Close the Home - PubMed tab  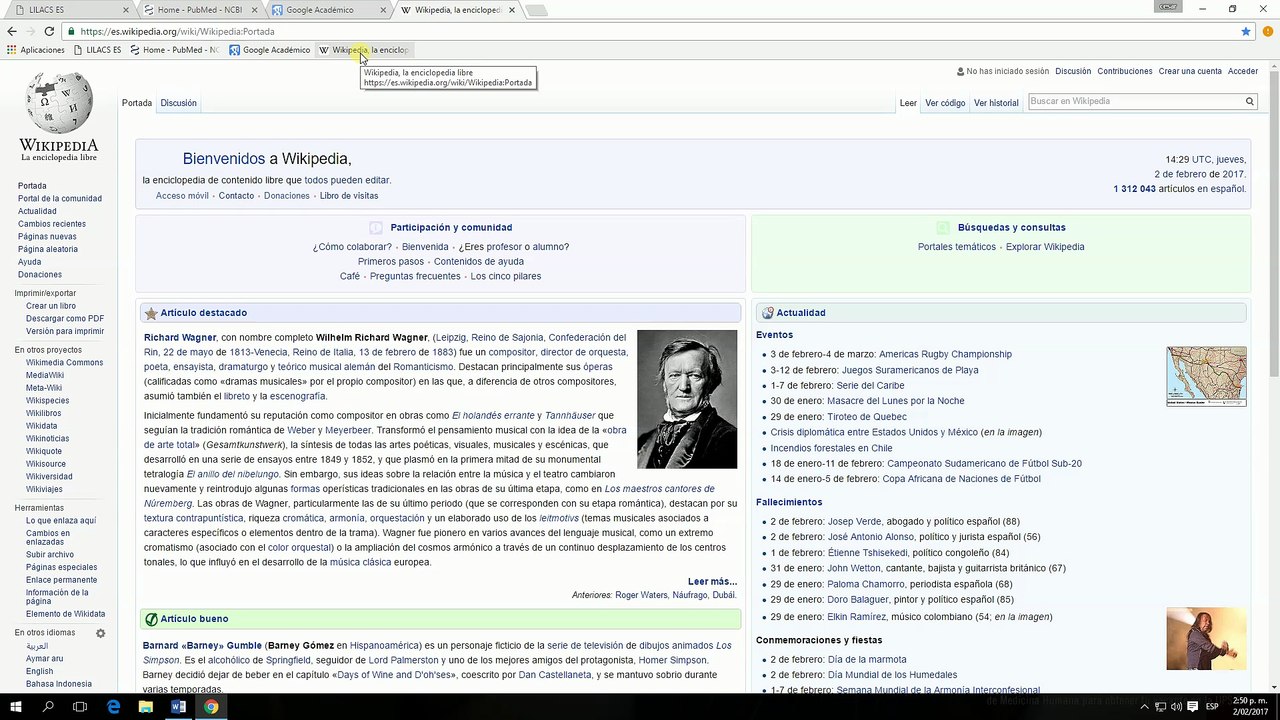pos(254,10)
